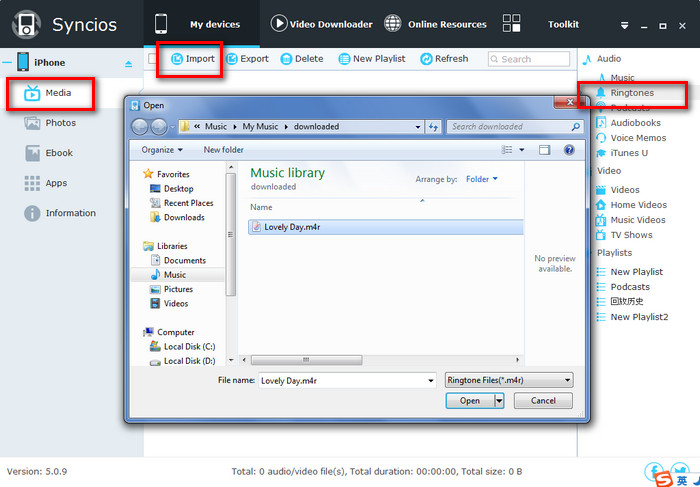700x487 pixels.
Task: Refresh the folder path in dialog
Action: click(x=433, y=127)
